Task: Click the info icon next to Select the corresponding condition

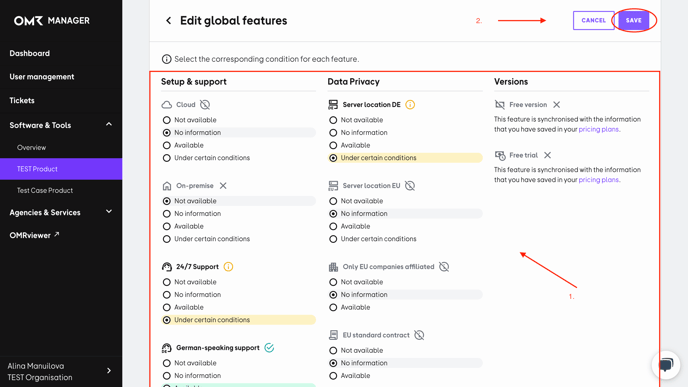Action: 166,59
